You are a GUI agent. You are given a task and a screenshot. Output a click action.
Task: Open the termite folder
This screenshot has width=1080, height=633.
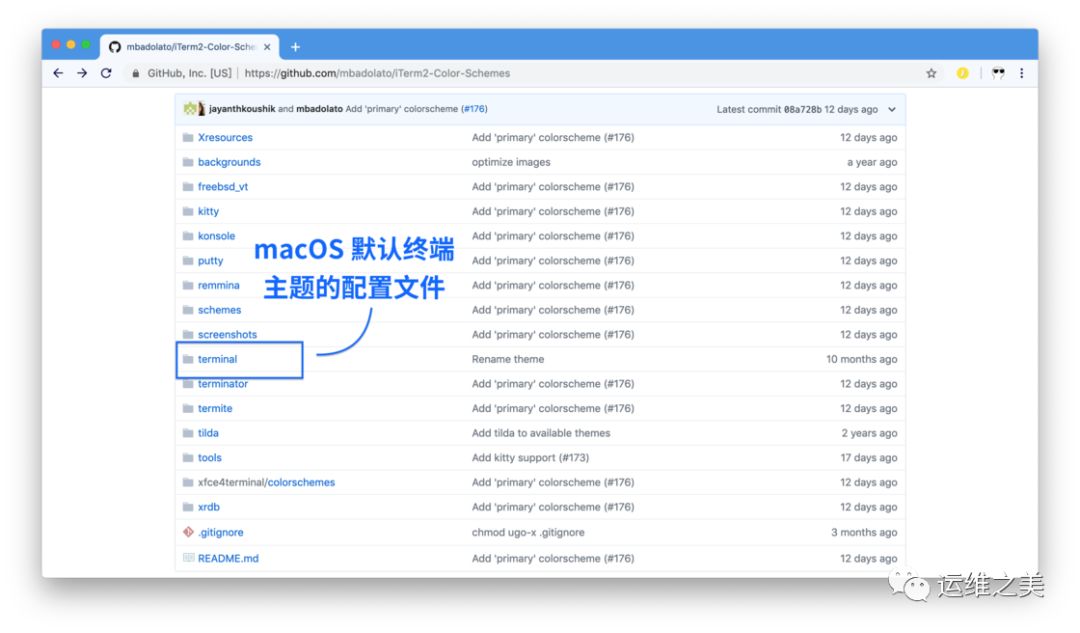215,408
